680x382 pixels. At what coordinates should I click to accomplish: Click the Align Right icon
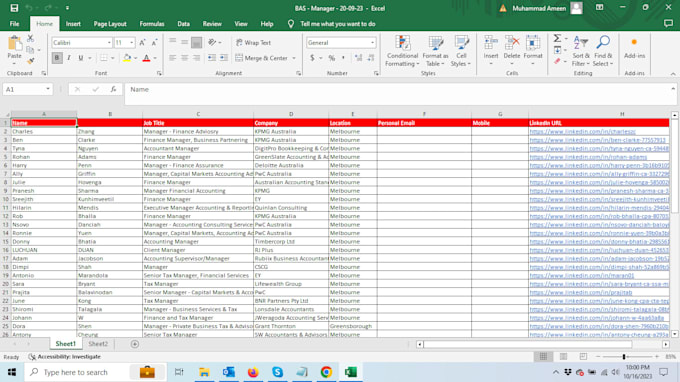196,58
